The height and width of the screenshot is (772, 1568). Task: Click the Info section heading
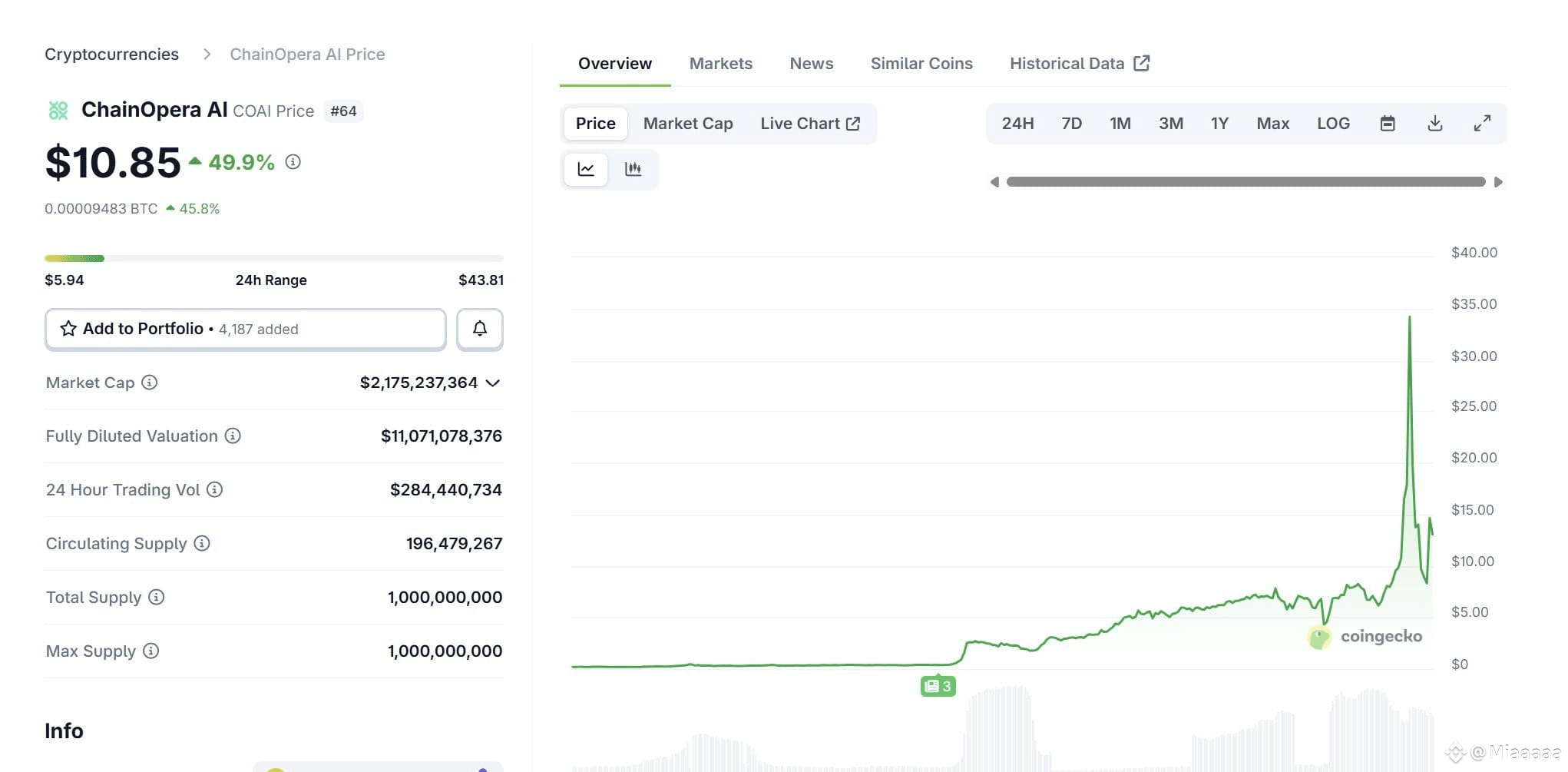64,731
